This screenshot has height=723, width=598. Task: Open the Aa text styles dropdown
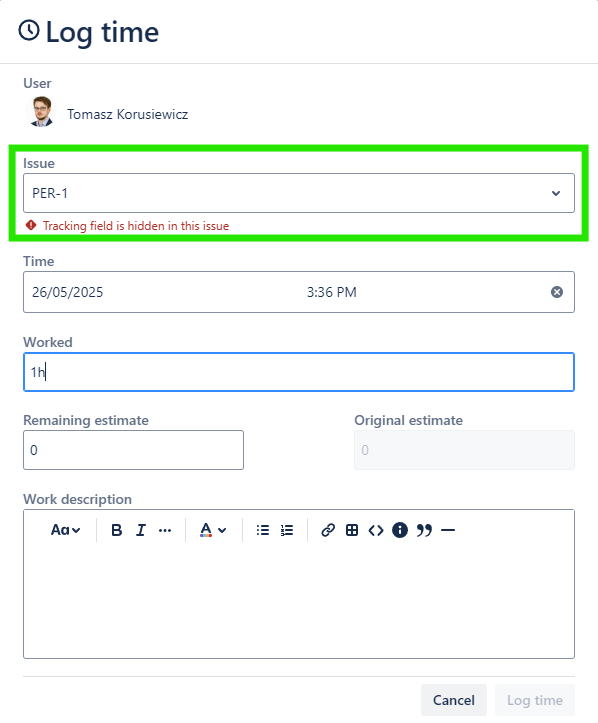65,530
